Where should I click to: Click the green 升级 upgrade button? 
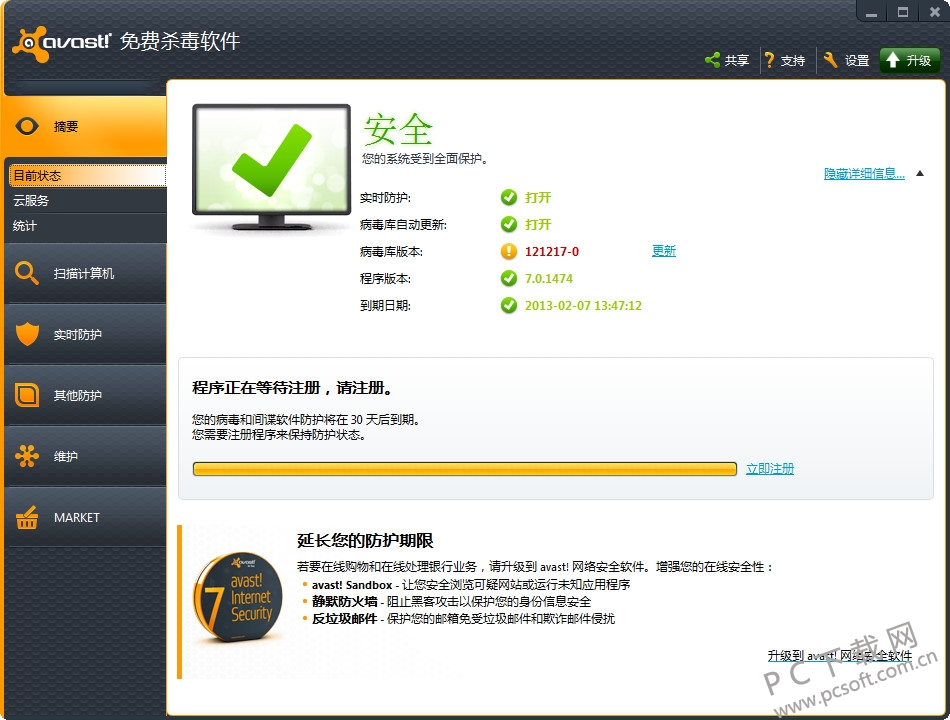[x=909, y=60]
